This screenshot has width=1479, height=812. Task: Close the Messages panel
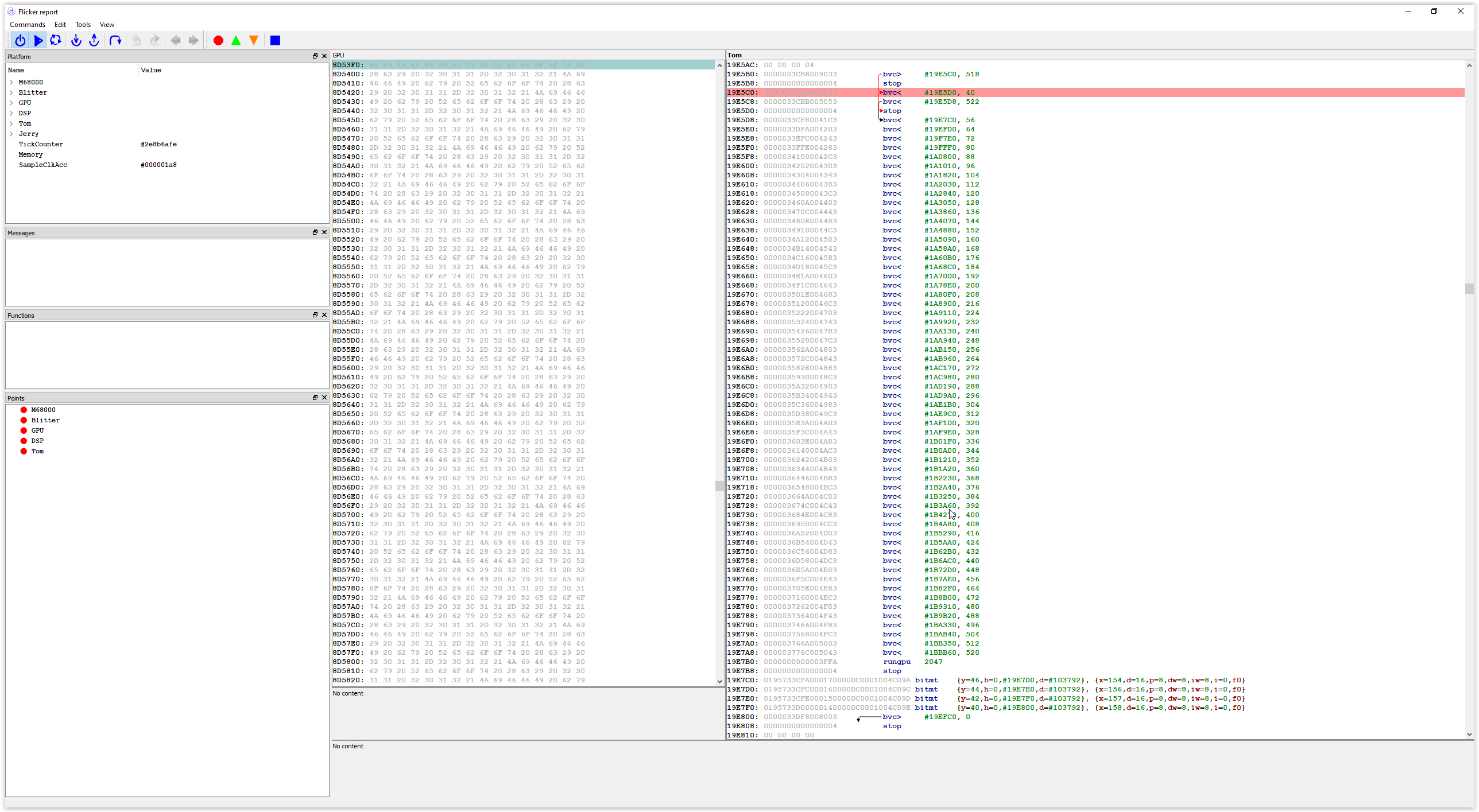coord(324,232)
